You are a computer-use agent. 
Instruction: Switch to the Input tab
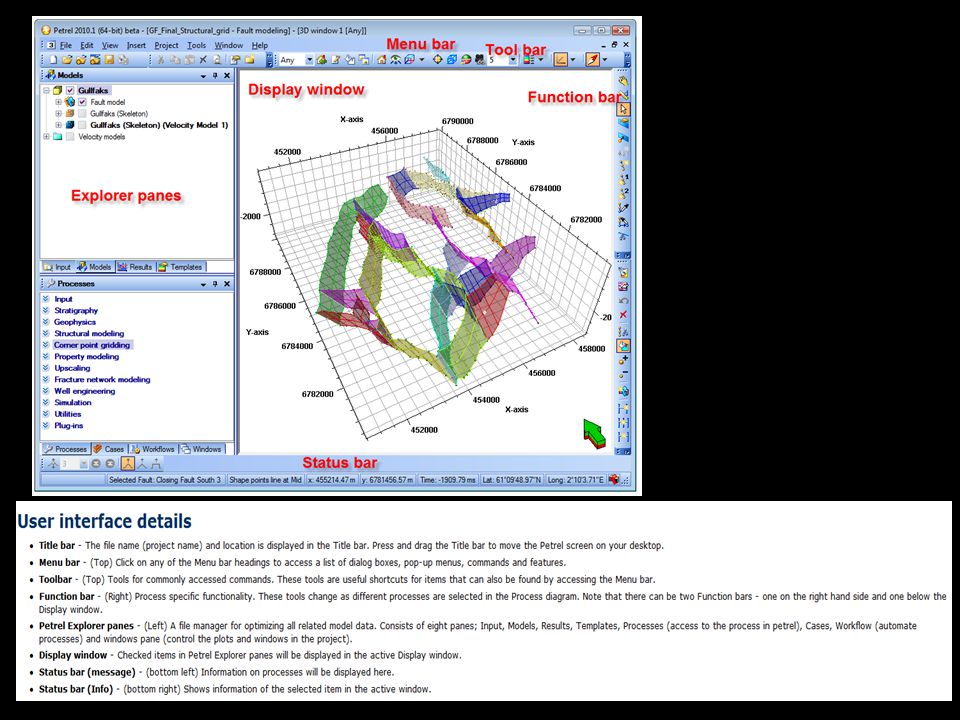click(58, 267)
